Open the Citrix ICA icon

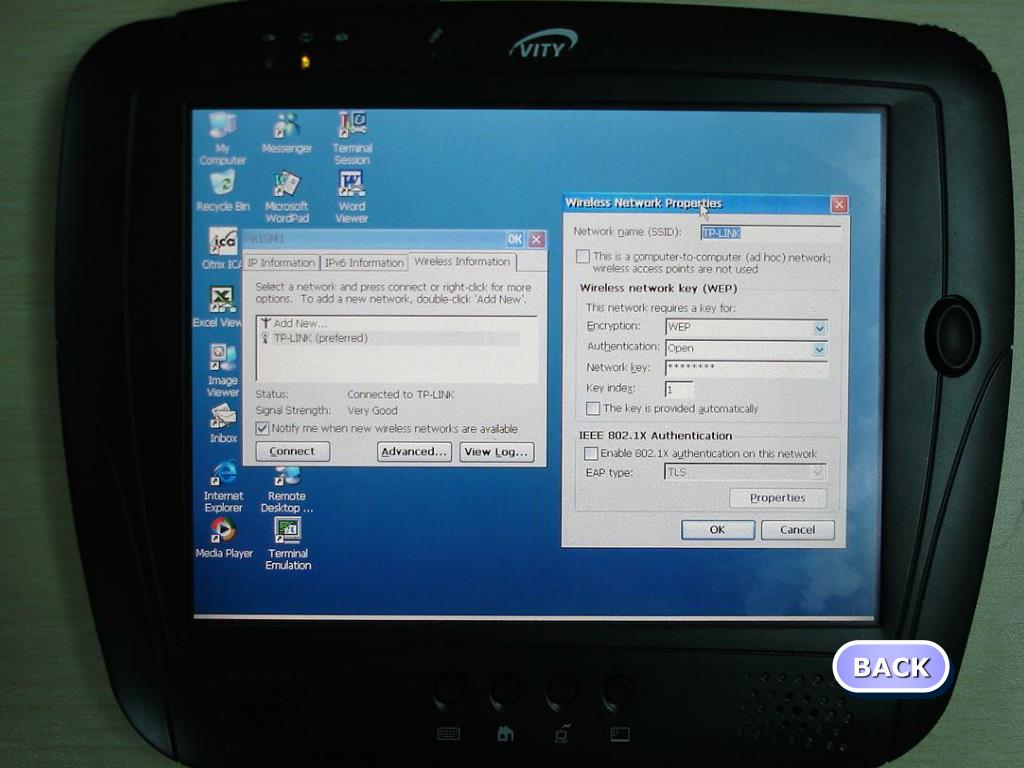coord(221,248)
